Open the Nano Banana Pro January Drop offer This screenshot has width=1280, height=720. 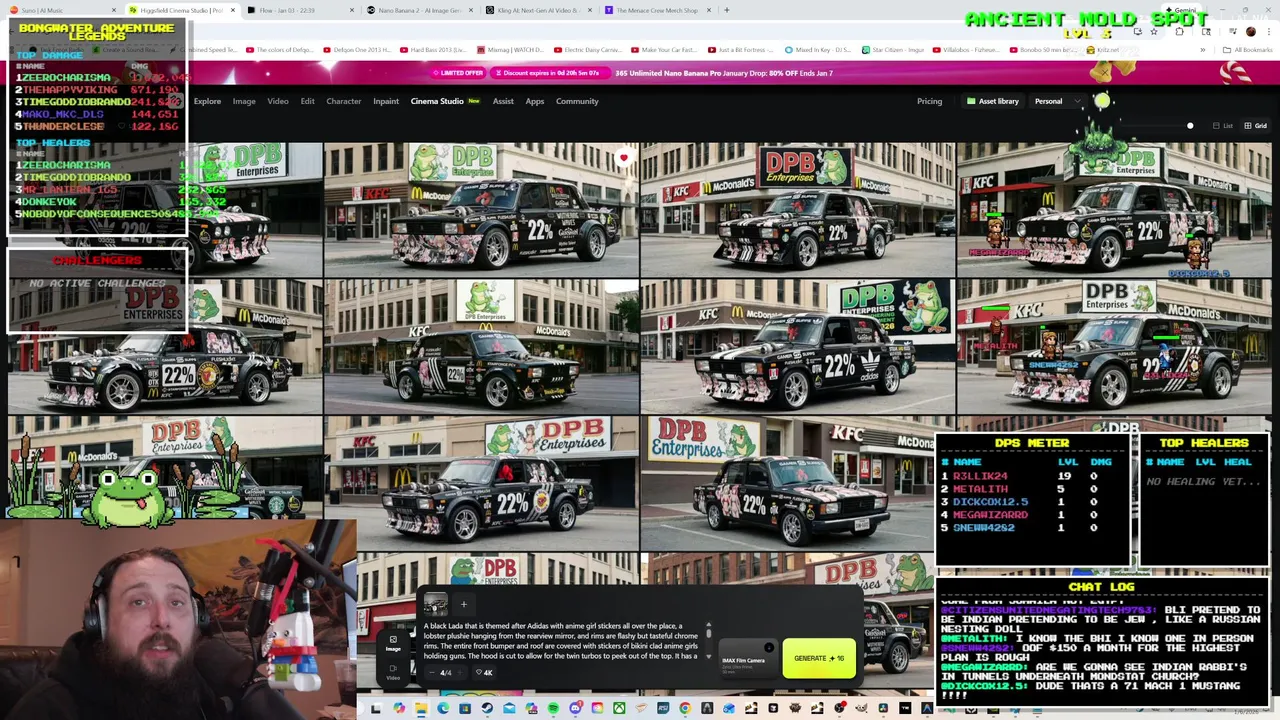pos(724,73)
